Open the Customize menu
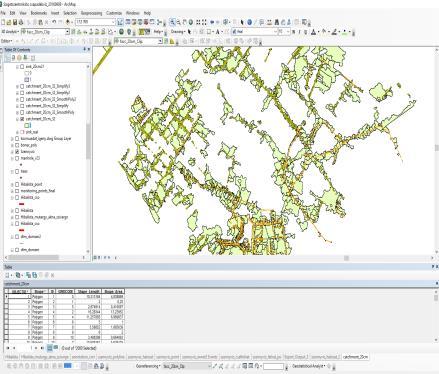 pyautogui.click(x=114, y=13)
